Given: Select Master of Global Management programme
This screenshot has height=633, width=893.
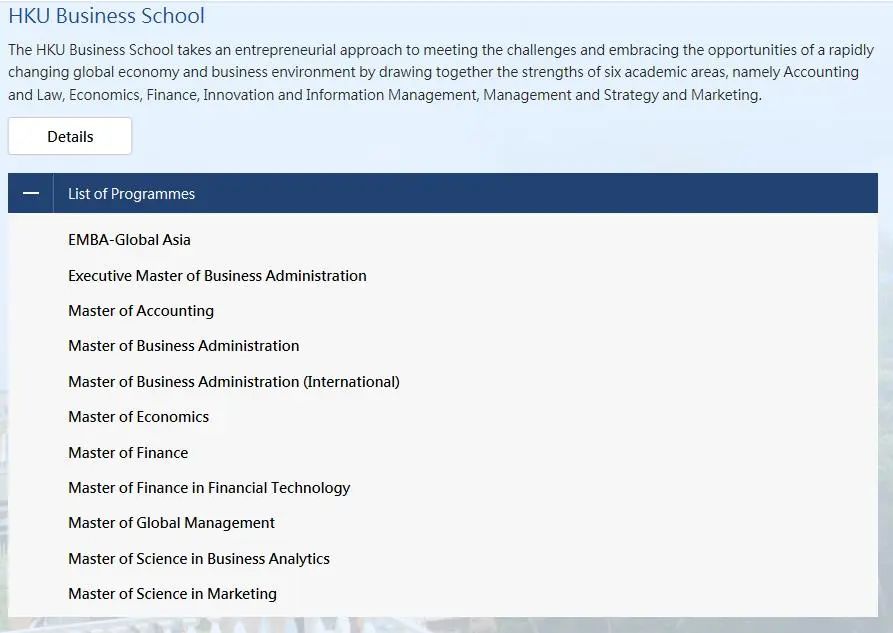Looking at the screenshot, I should [x=171, y=523].
